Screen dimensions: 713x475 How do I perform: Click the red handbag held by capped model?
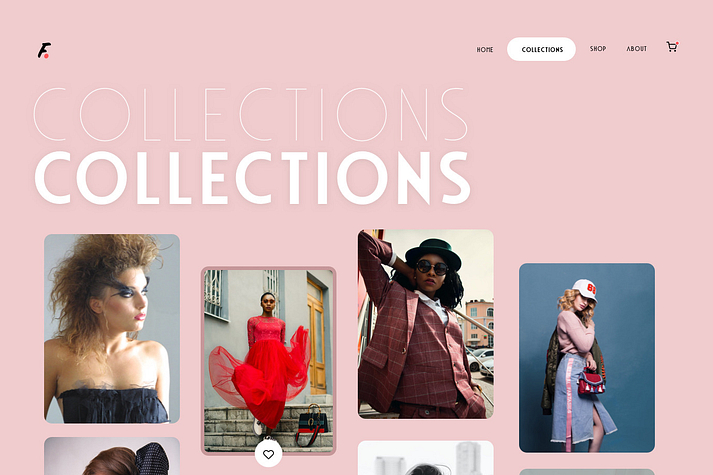click(591, 381)
